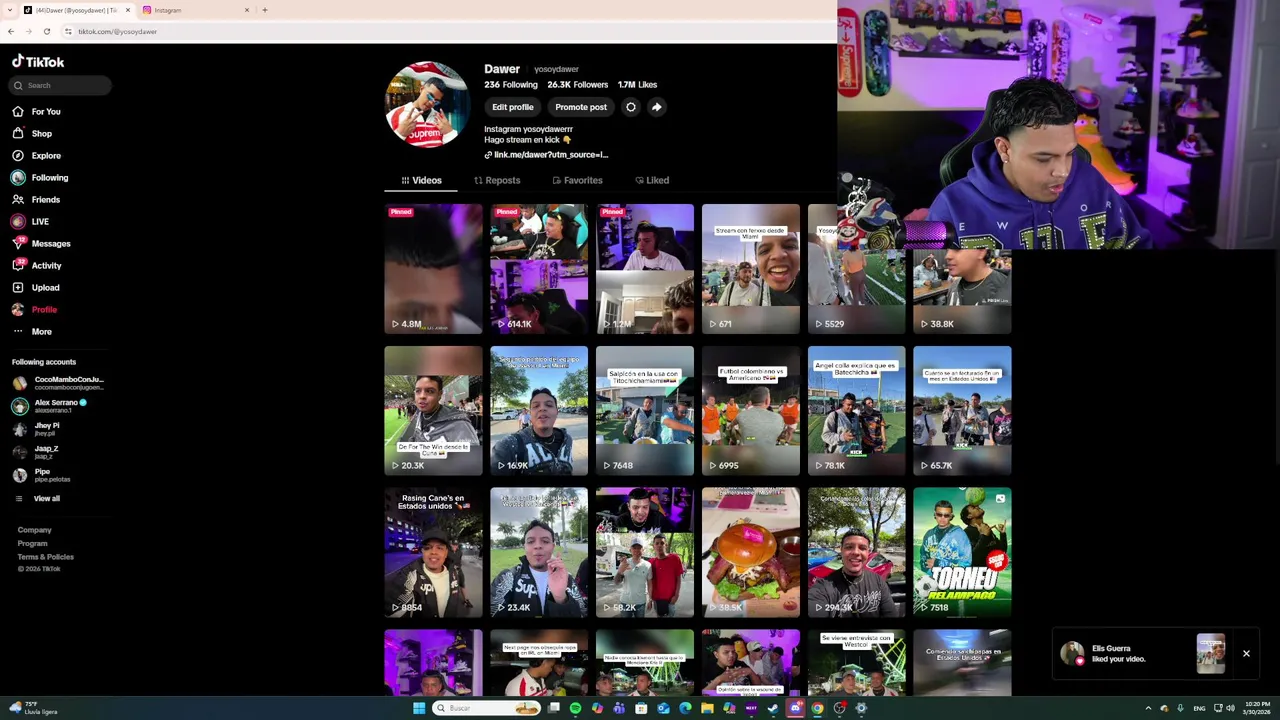The height and width of the screenshot is (720, 1280).
Task: Open the Windows Start menu
Action: pyautogui.click(x=419, y=708)
